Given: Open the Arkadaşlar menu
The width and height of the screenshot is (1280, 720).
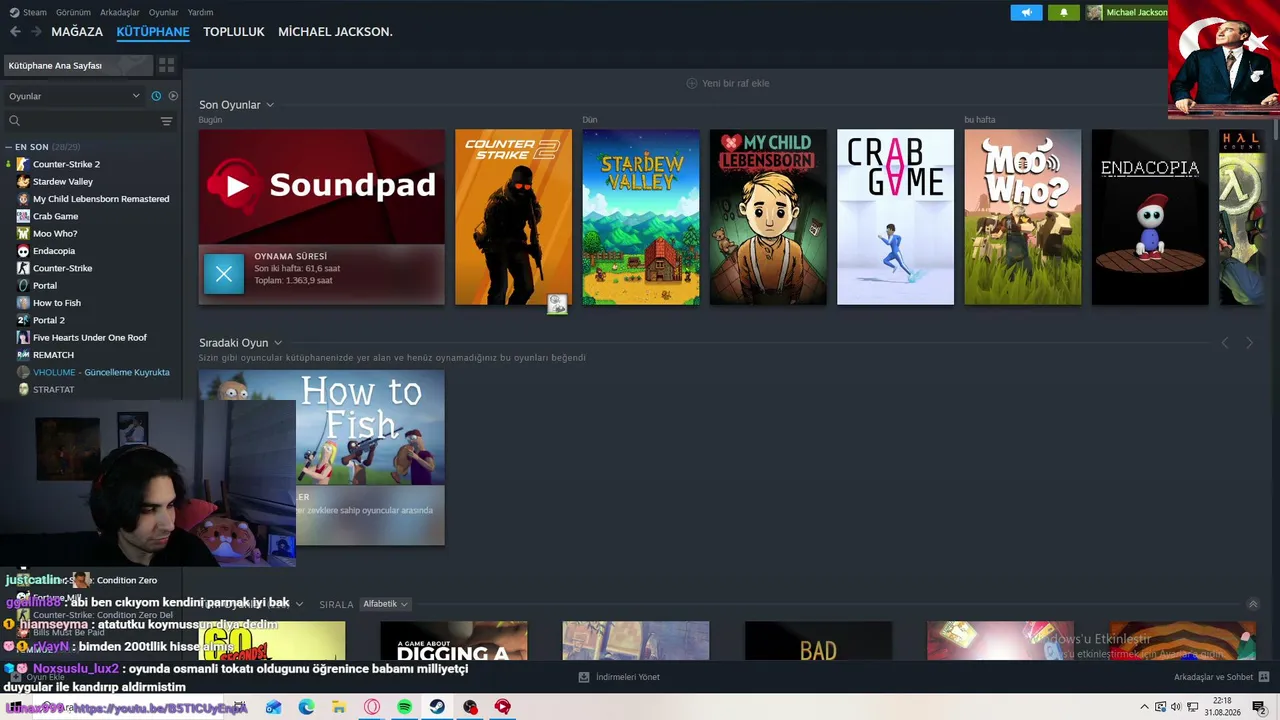Looking at the screenshot, I should pyautogui.click(x=120, y=12).
